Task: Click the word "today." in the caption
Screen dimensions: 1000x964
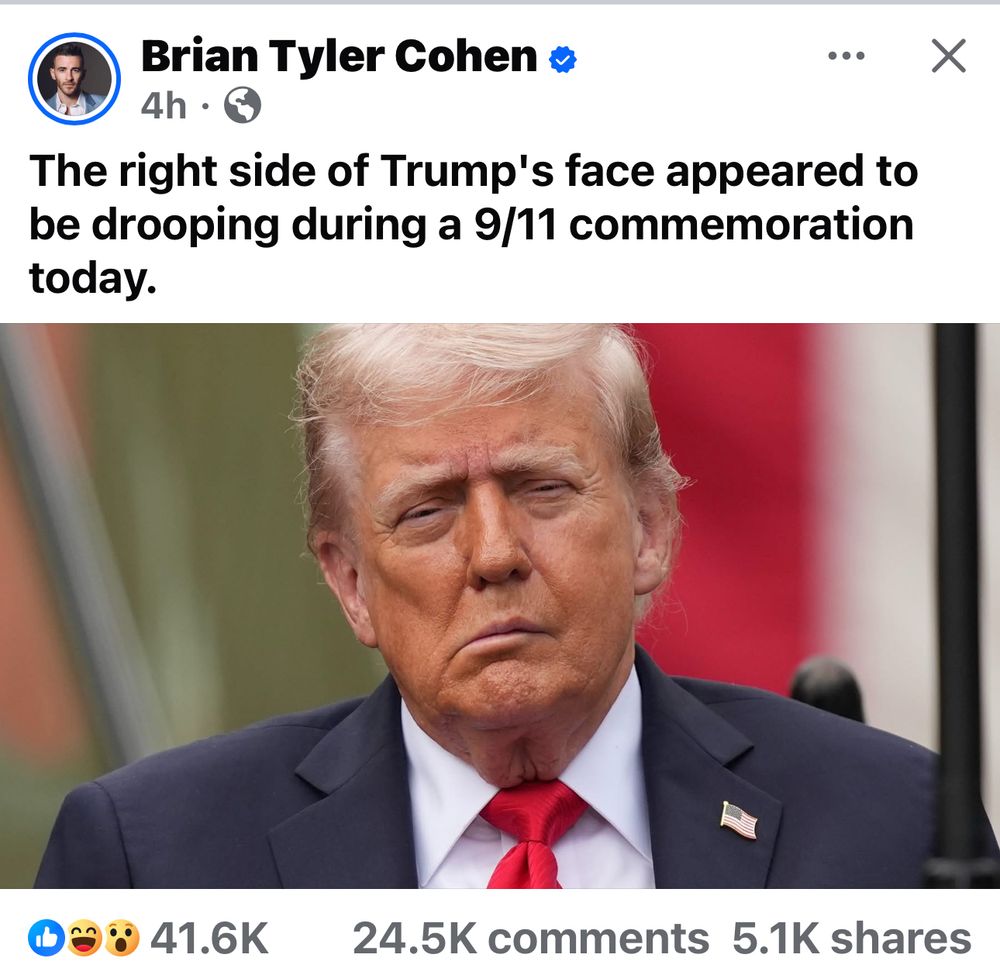Action: 92,279
